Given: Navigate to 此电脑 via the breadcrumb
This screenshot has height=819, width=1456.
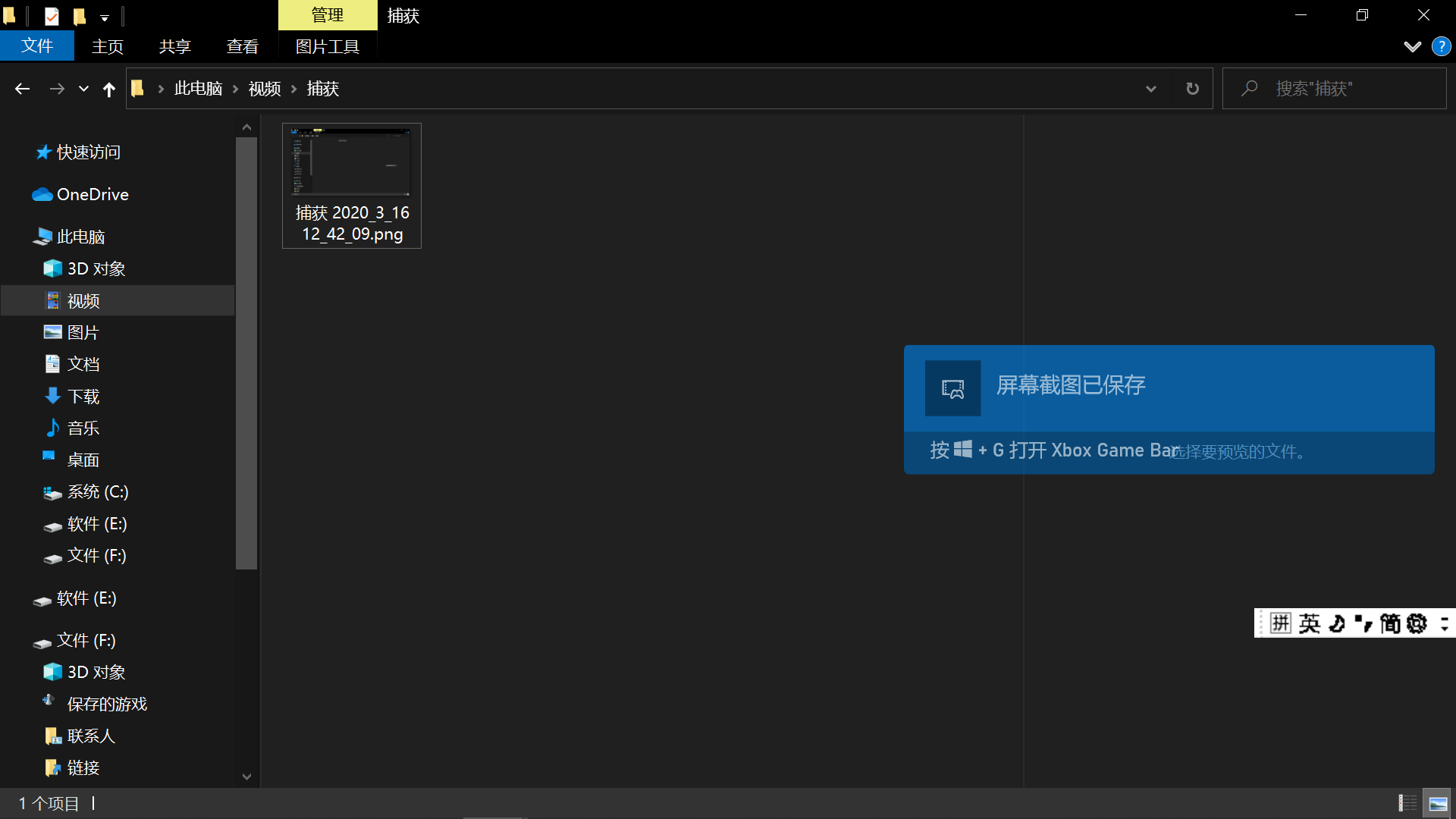Looking at the screenshot, I should (198, 88).
